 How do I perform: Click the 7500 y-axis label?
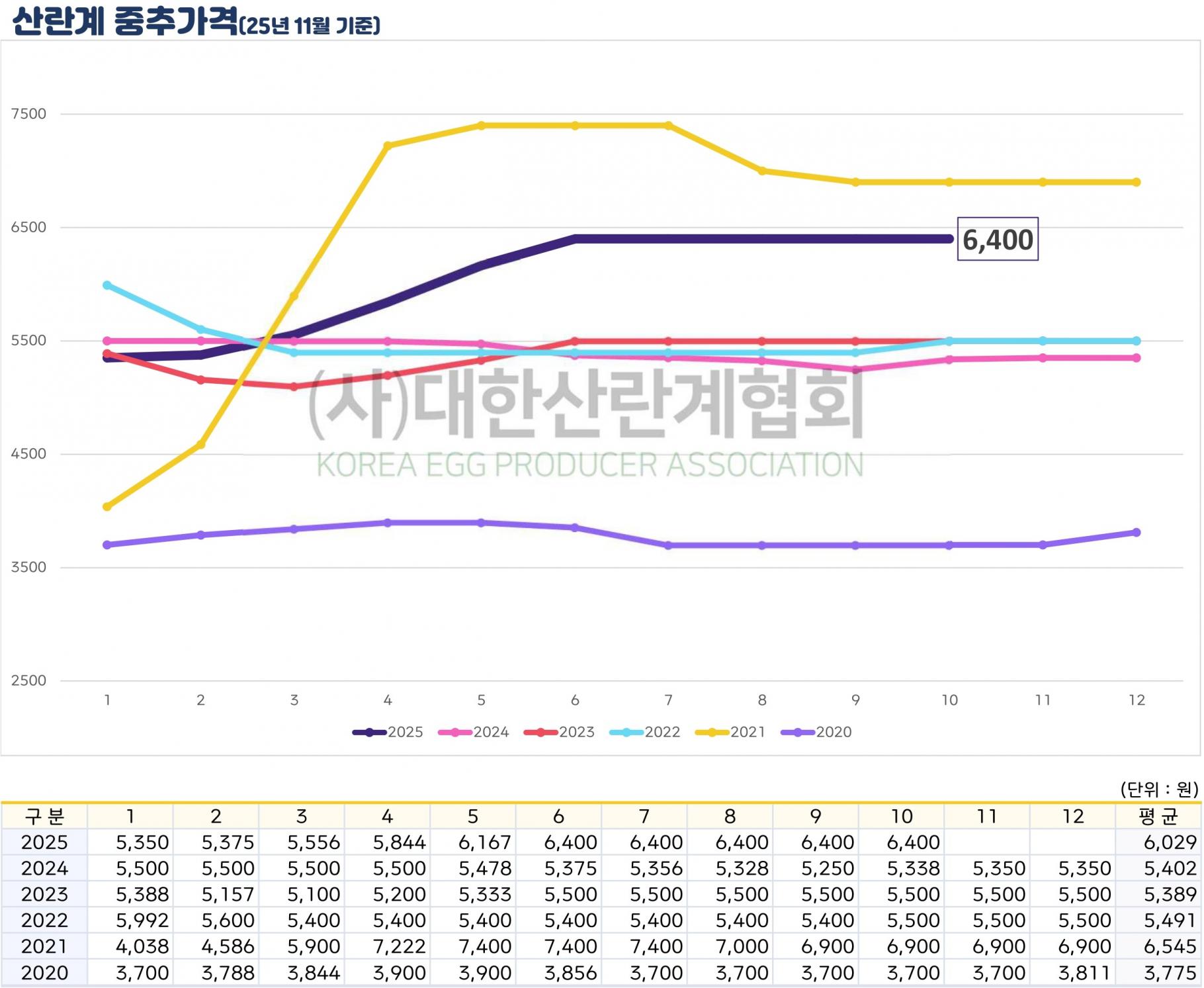[29, 114]
